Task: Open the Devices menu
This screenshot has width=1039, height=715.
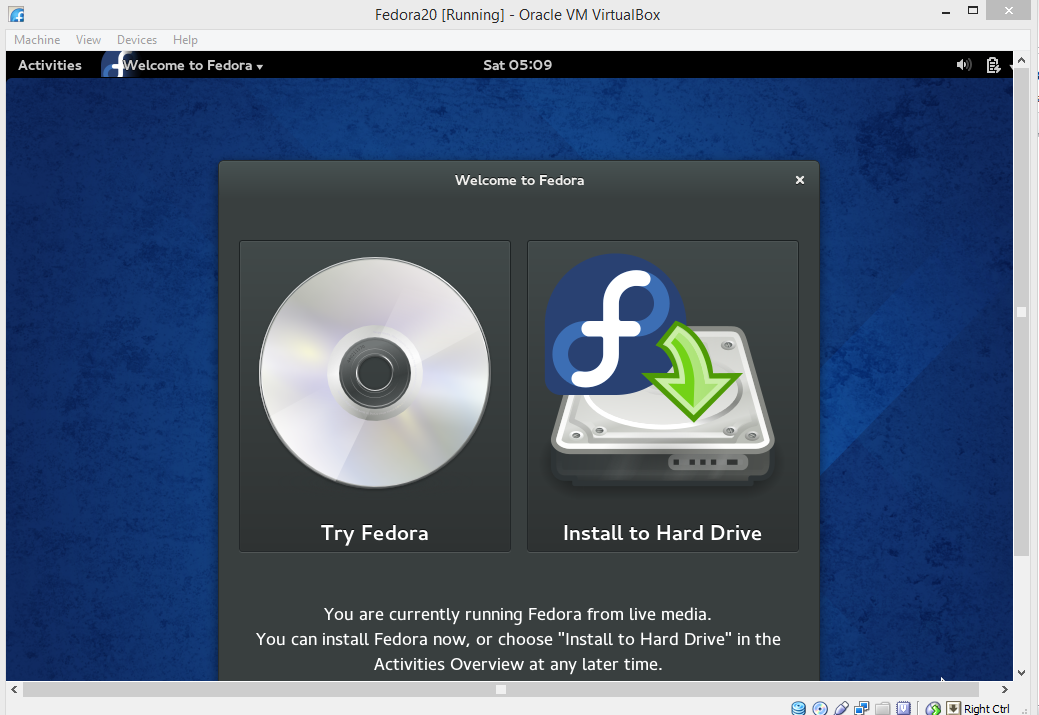Action: click(137, 40)
